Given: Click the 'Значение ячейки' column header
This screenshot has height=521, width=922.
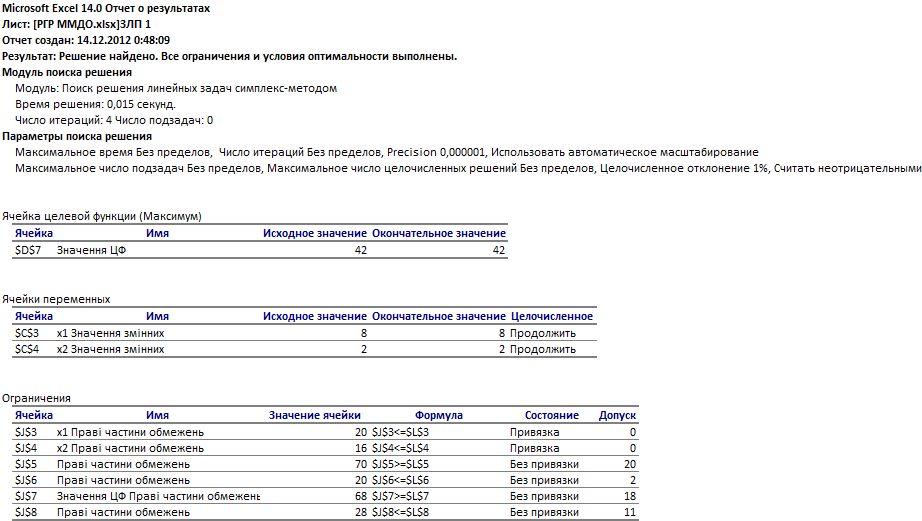Looking at the screenshot, I should coord(315,415).
